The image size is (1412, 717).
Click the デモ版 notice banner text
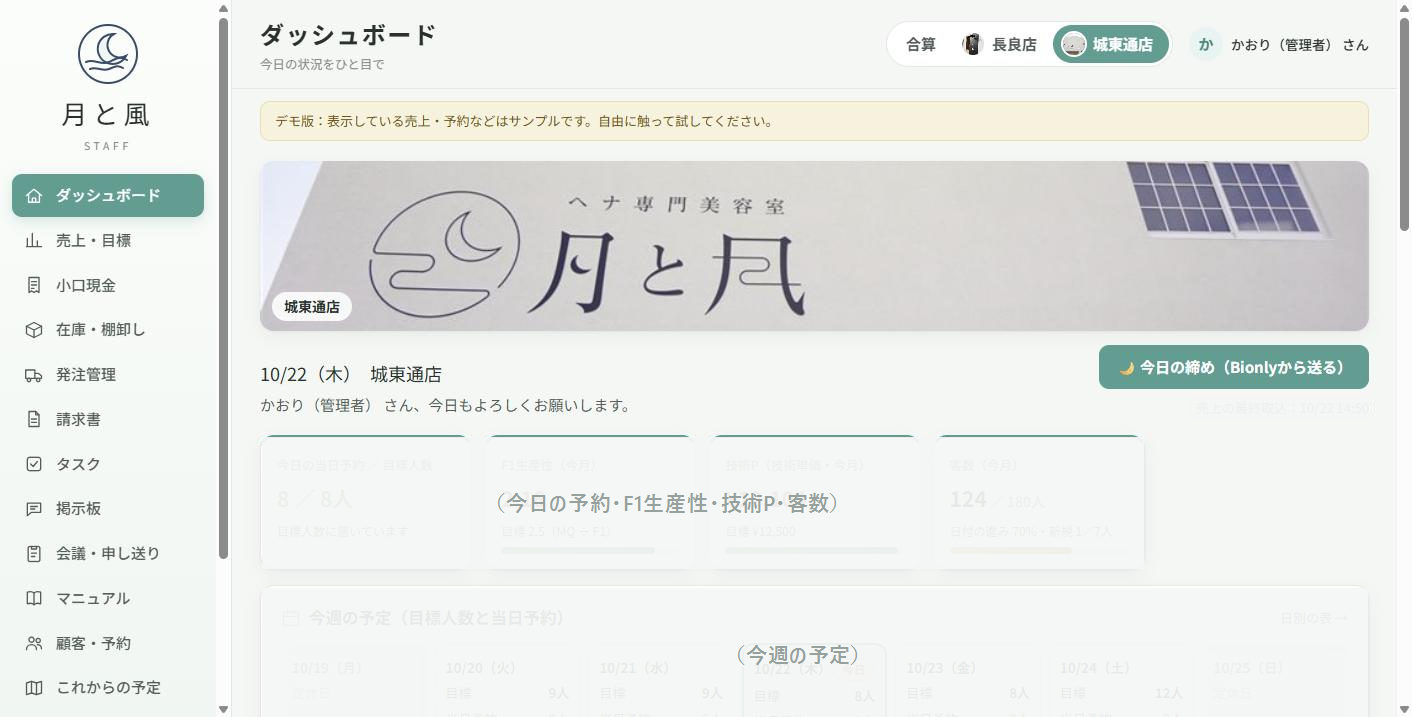524,121
